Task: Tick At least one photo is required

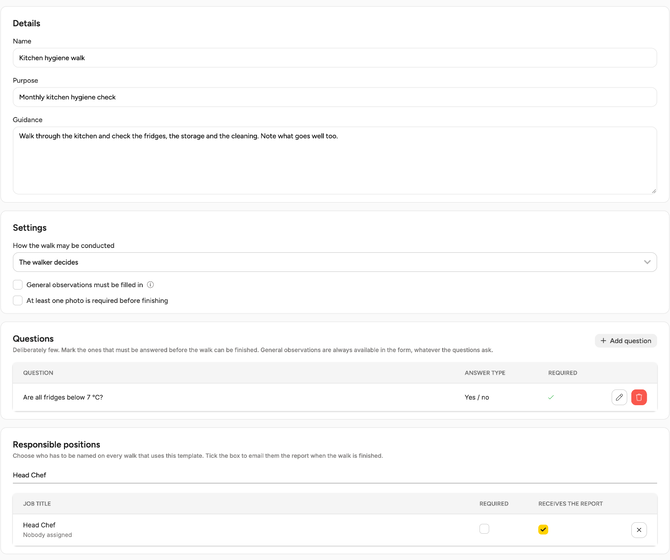Action: click(x=18, y=301)
